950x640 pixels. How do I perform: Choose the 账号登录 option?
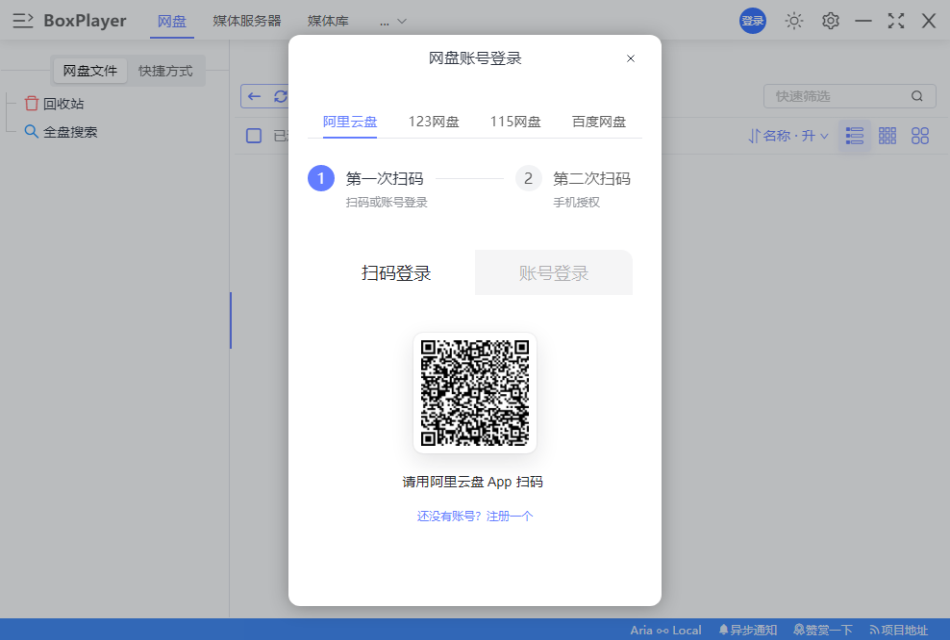tap(554, 273)
